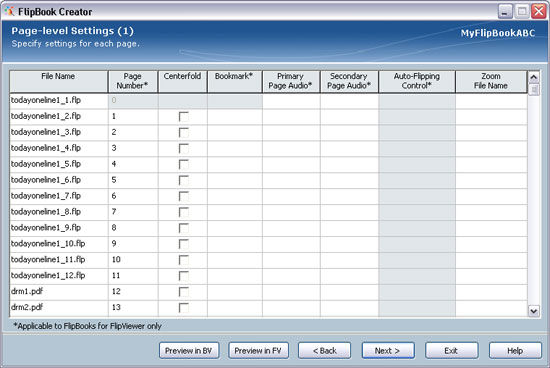The height and width of the screenshot is (368, 550).
Task: Click Preview in BV button
Action: point(189,350)
